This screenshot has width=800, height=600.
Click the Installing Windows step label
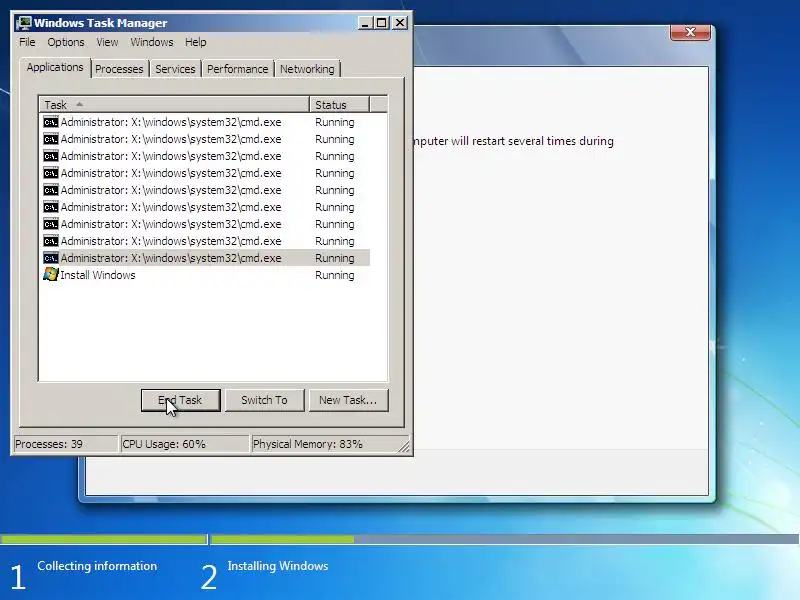point(278,566)
